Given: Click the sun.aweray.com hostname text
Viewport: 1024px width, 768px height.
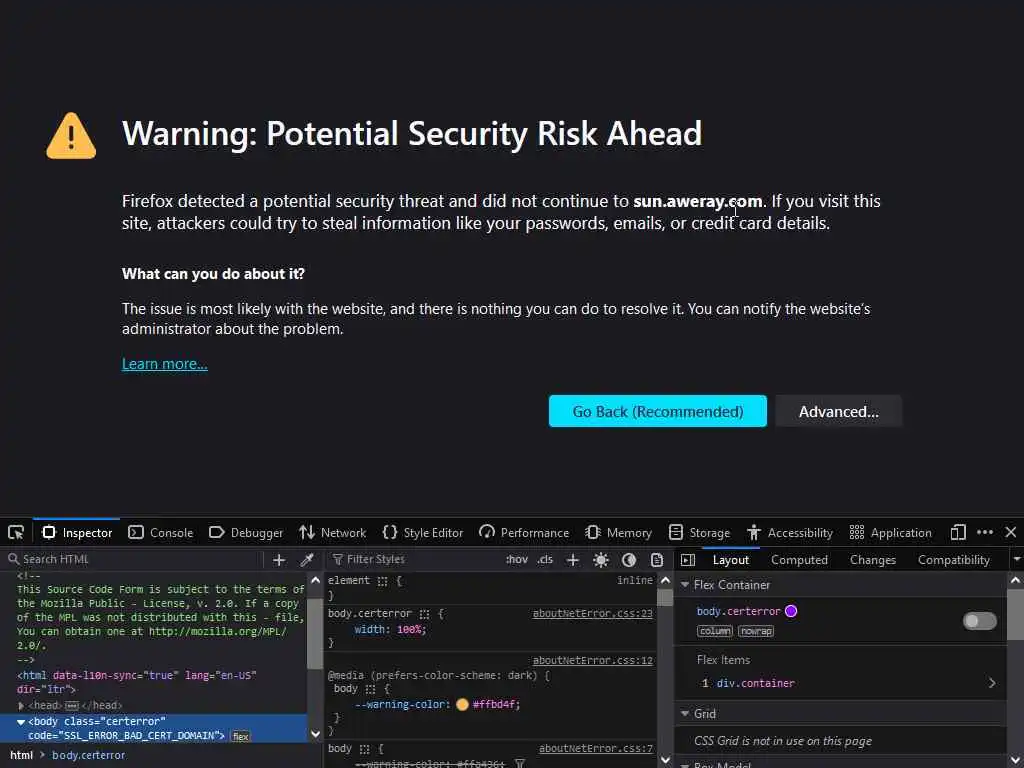Looking at the screenshot, I should pyautogui.click(x=697, y=201).
